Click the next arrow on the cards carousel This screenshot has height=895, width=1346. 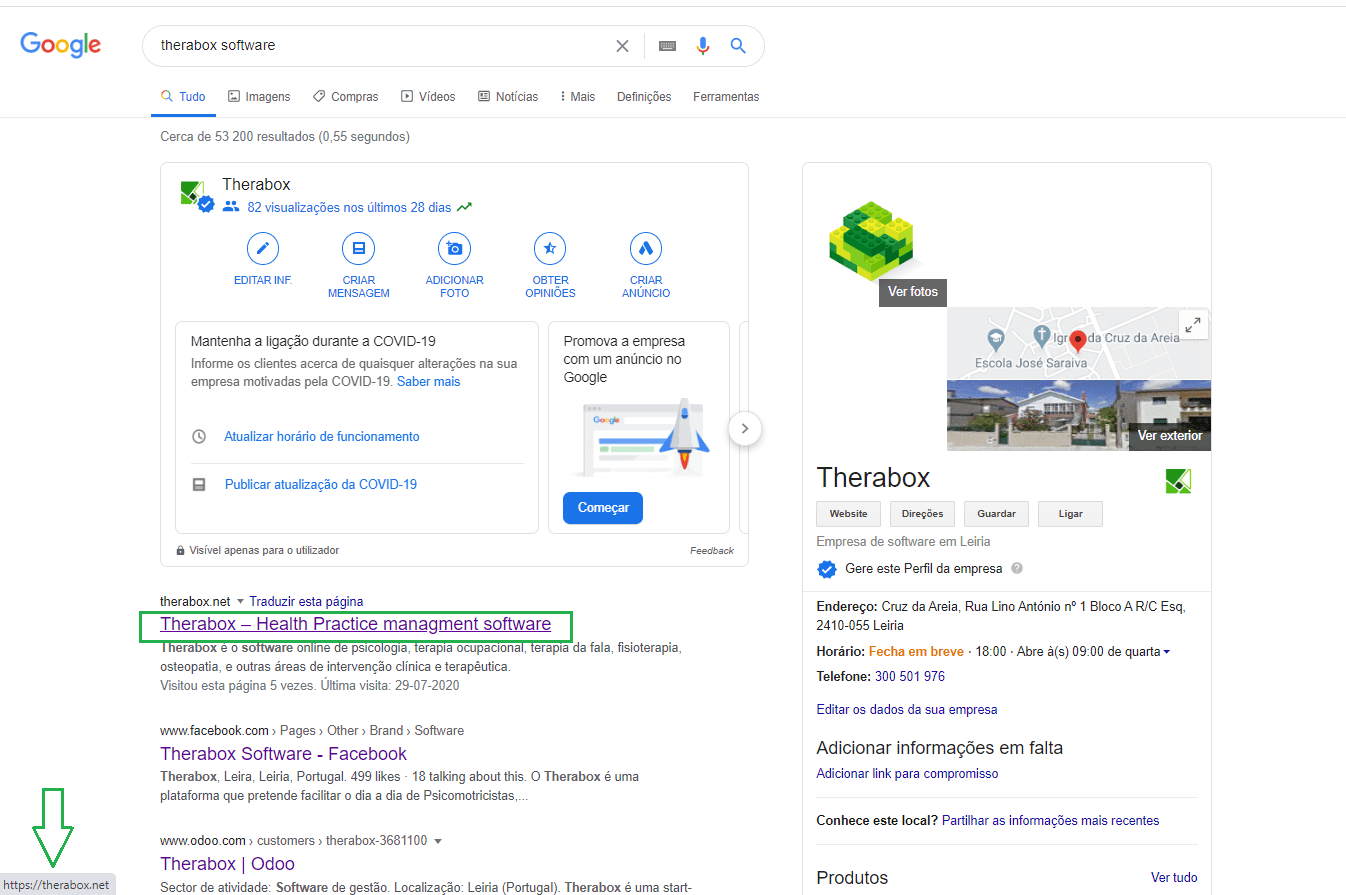[x=745, y=429]
